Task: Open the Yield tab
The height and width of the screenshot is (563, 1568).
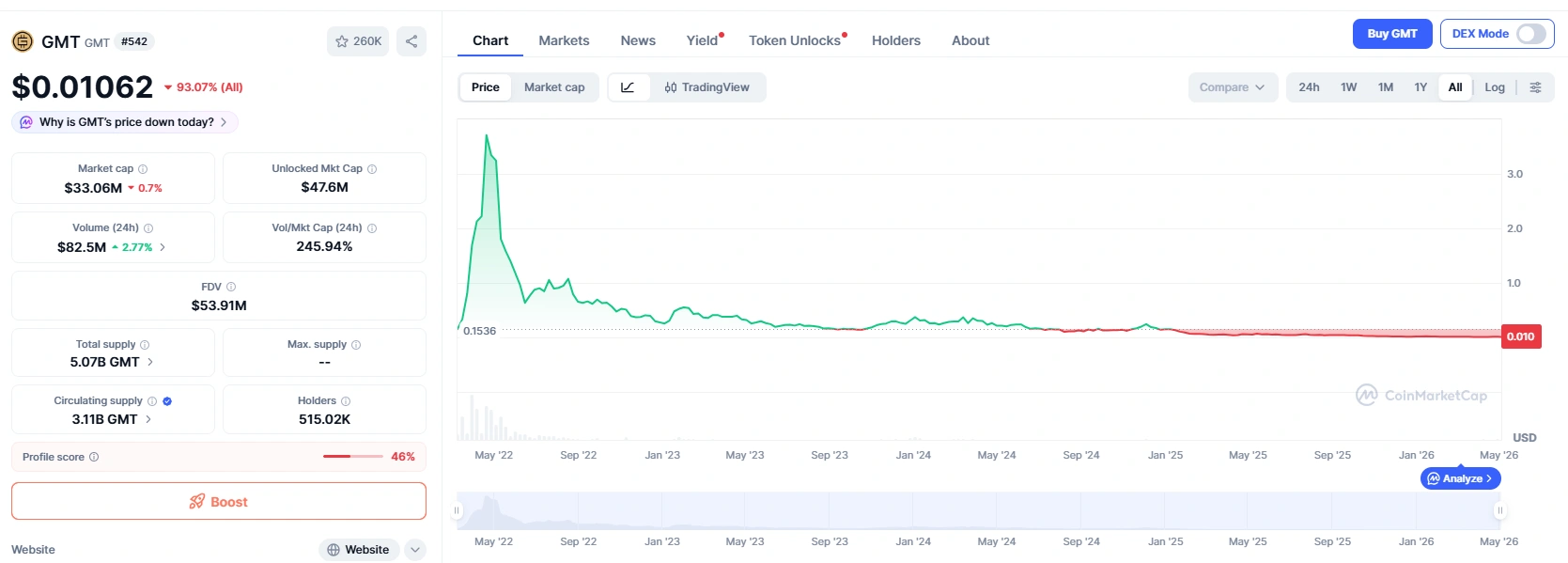Action: coord(702,40)
